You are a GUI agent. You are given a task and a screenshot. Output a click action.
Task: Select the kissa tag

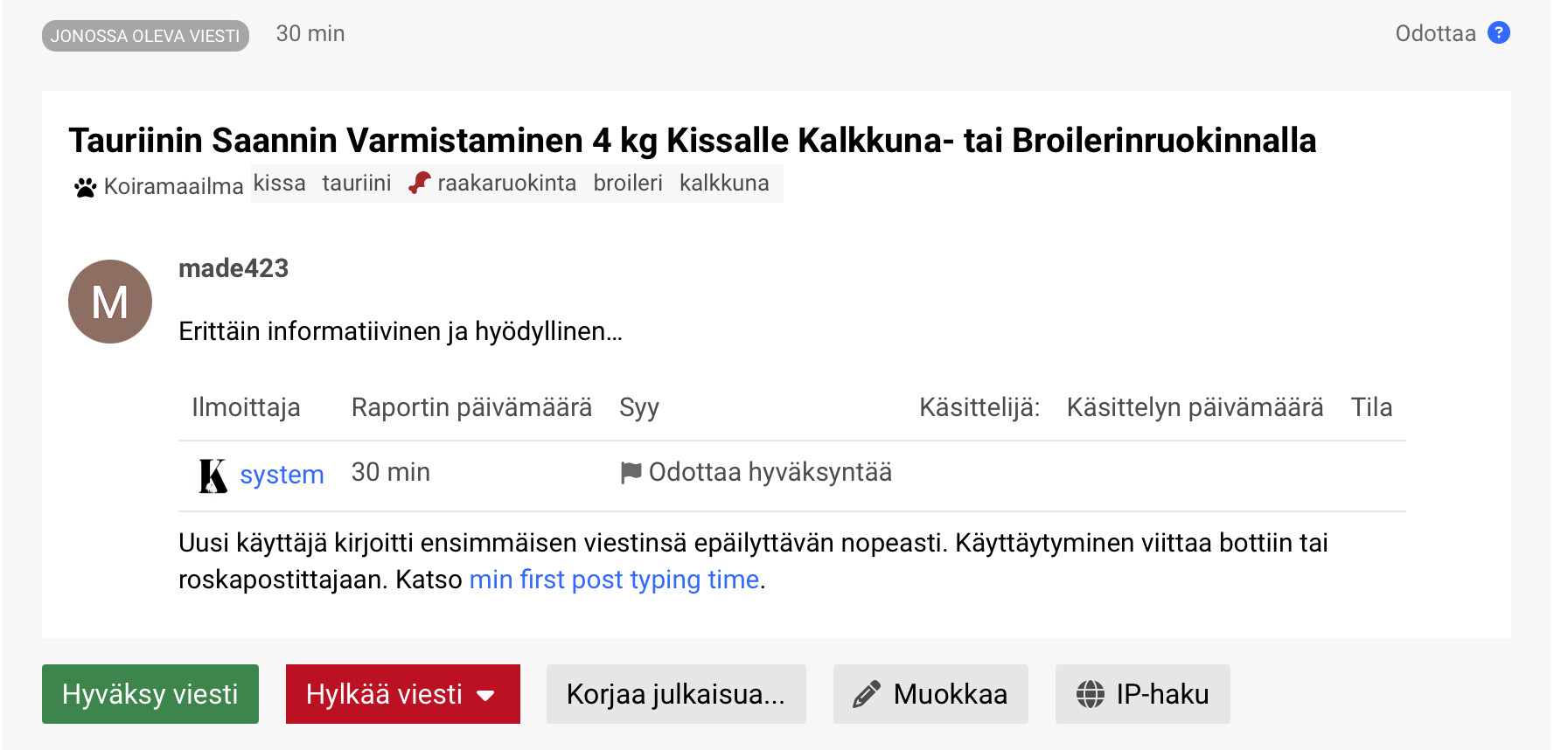(279, 184)
